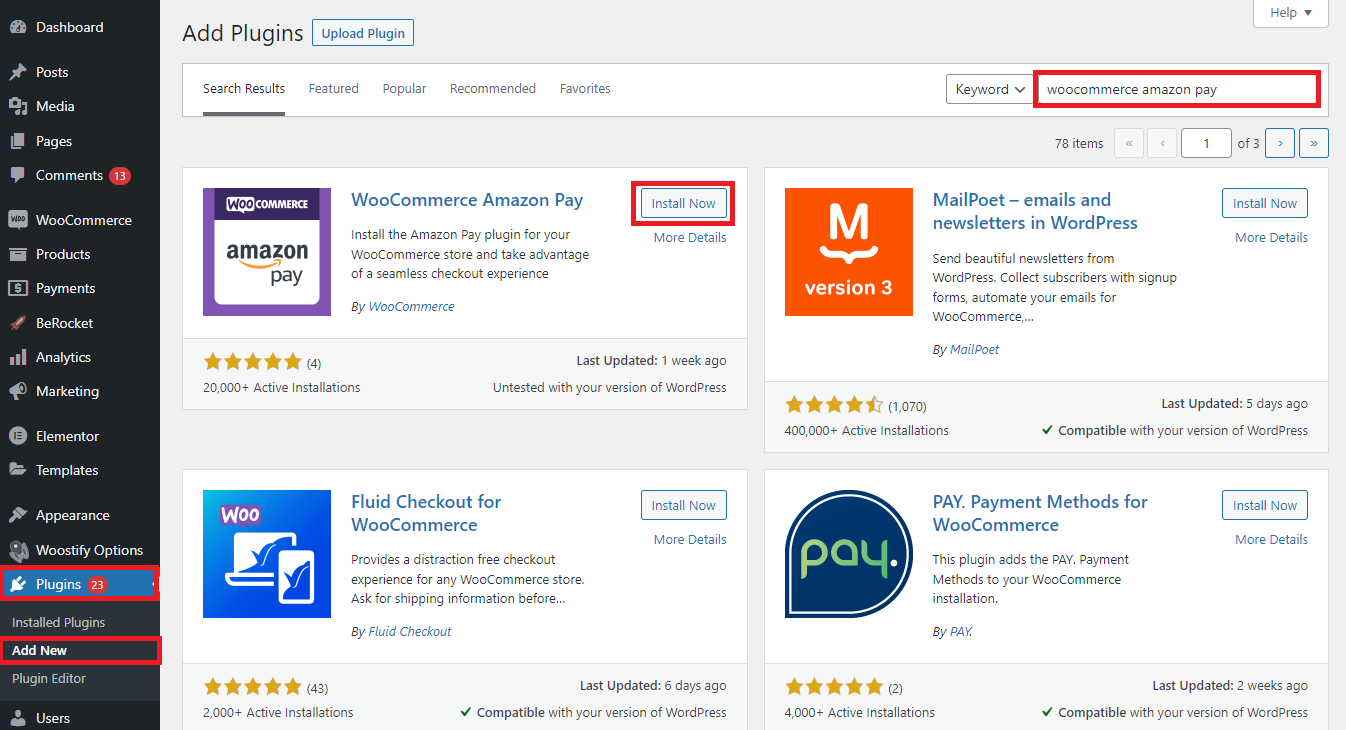1346x730 pixels.
Task: Click the WooCommerce logo icon in sidebar
Action: point(18,220)
